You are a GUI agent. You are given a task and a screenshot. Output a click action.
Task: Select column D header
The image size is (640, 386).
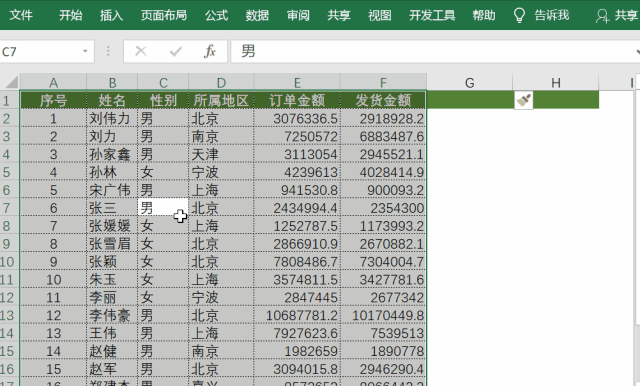pyautogui.click(x=221, y=82)
